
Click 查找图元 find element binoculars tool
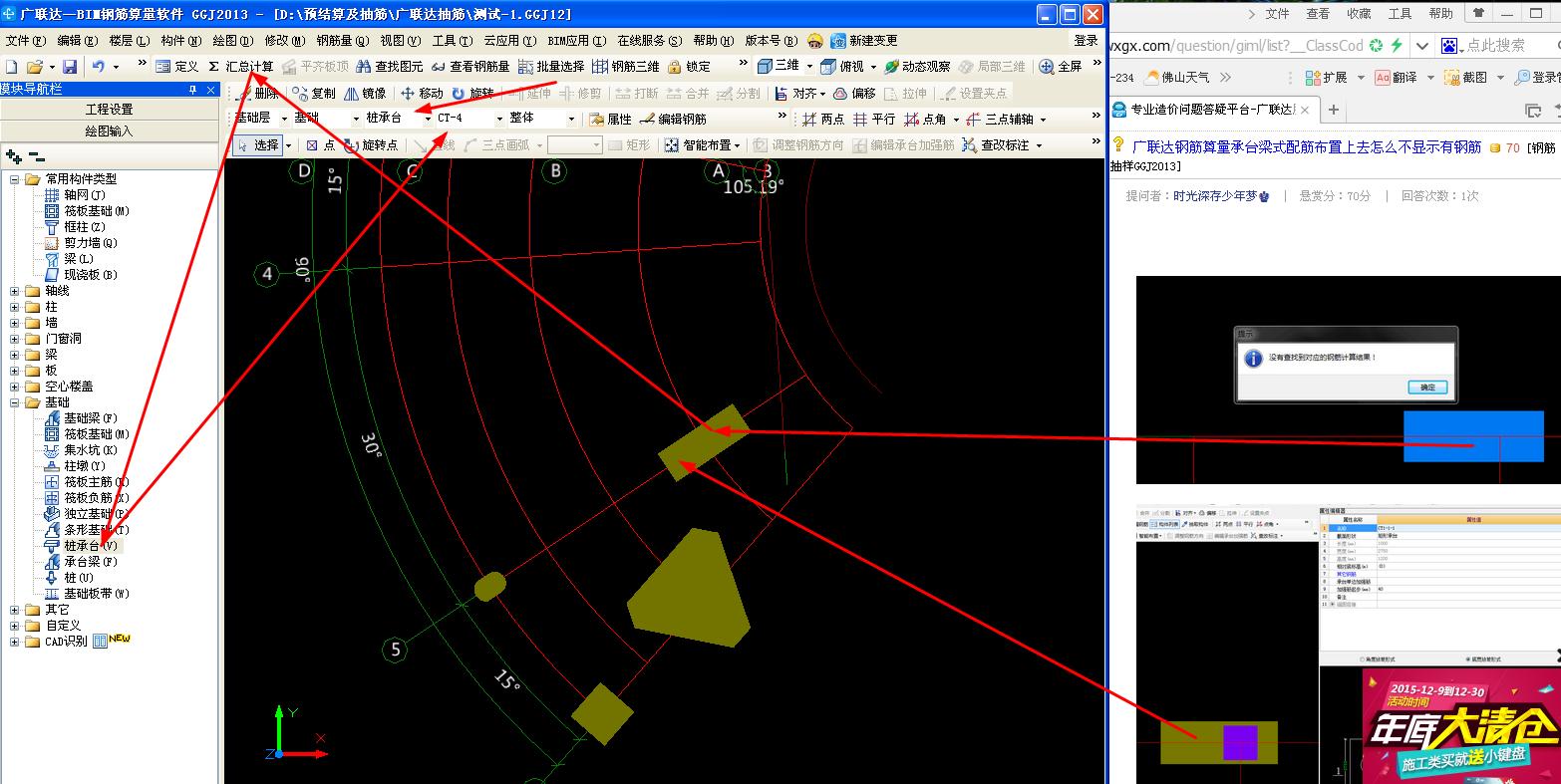389,66
